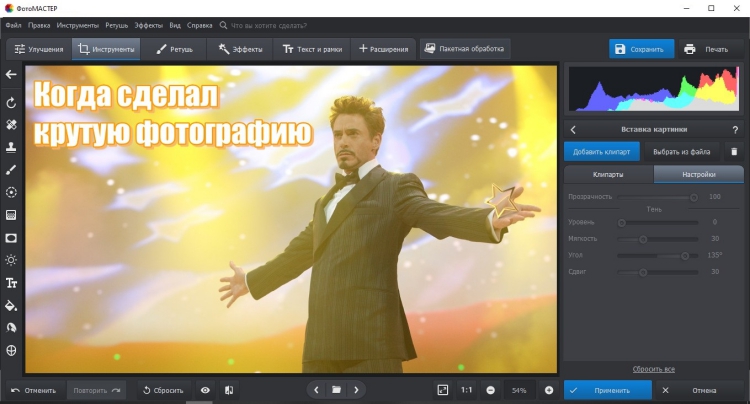Image resolution: width=750 pixels, height=404 pixels.
Task: Zoom out with minus button
Action: point(491,390)
